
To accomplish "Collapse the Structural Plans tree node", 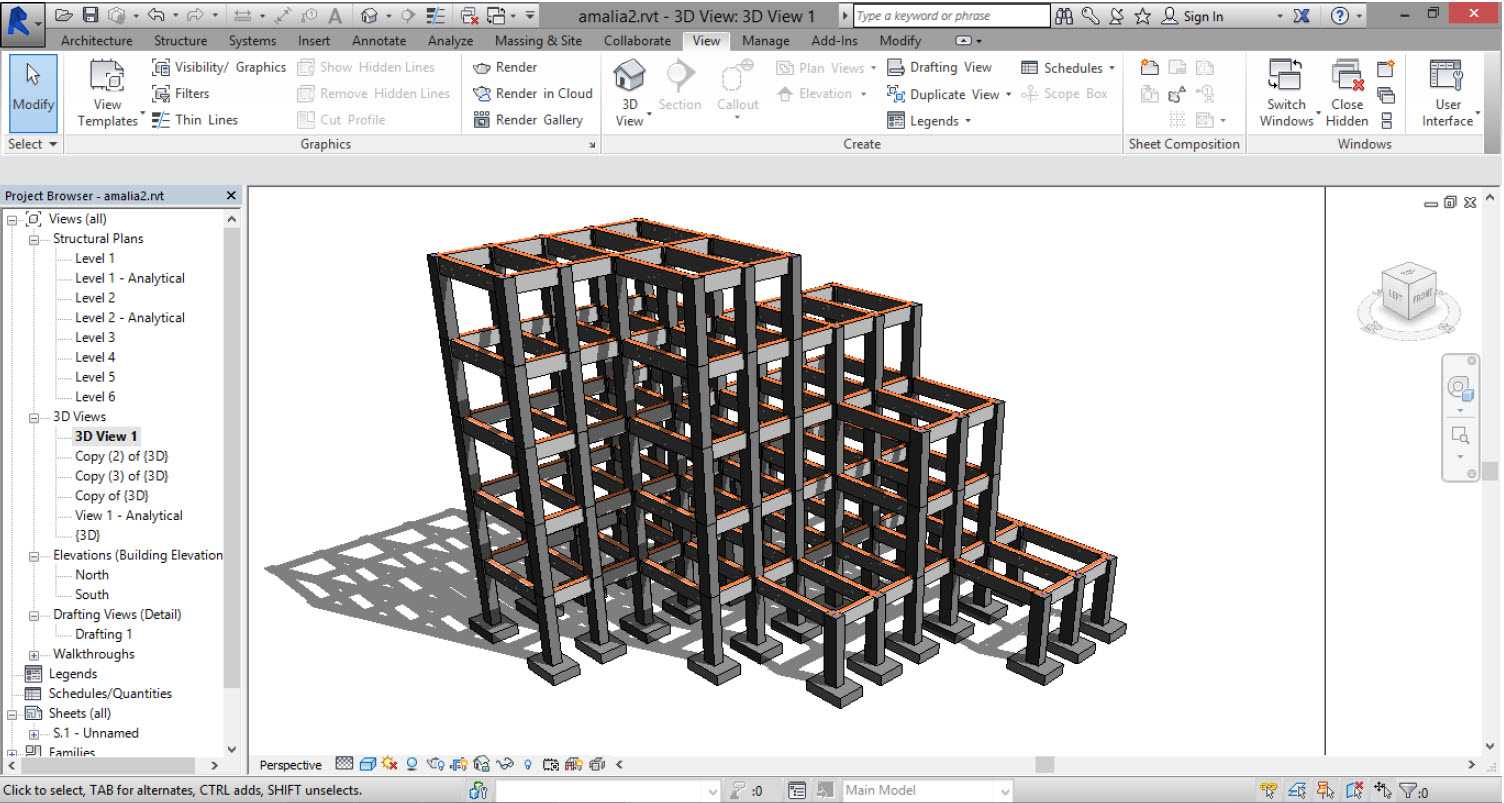I will pyautogui.click(x=34, y=239).
